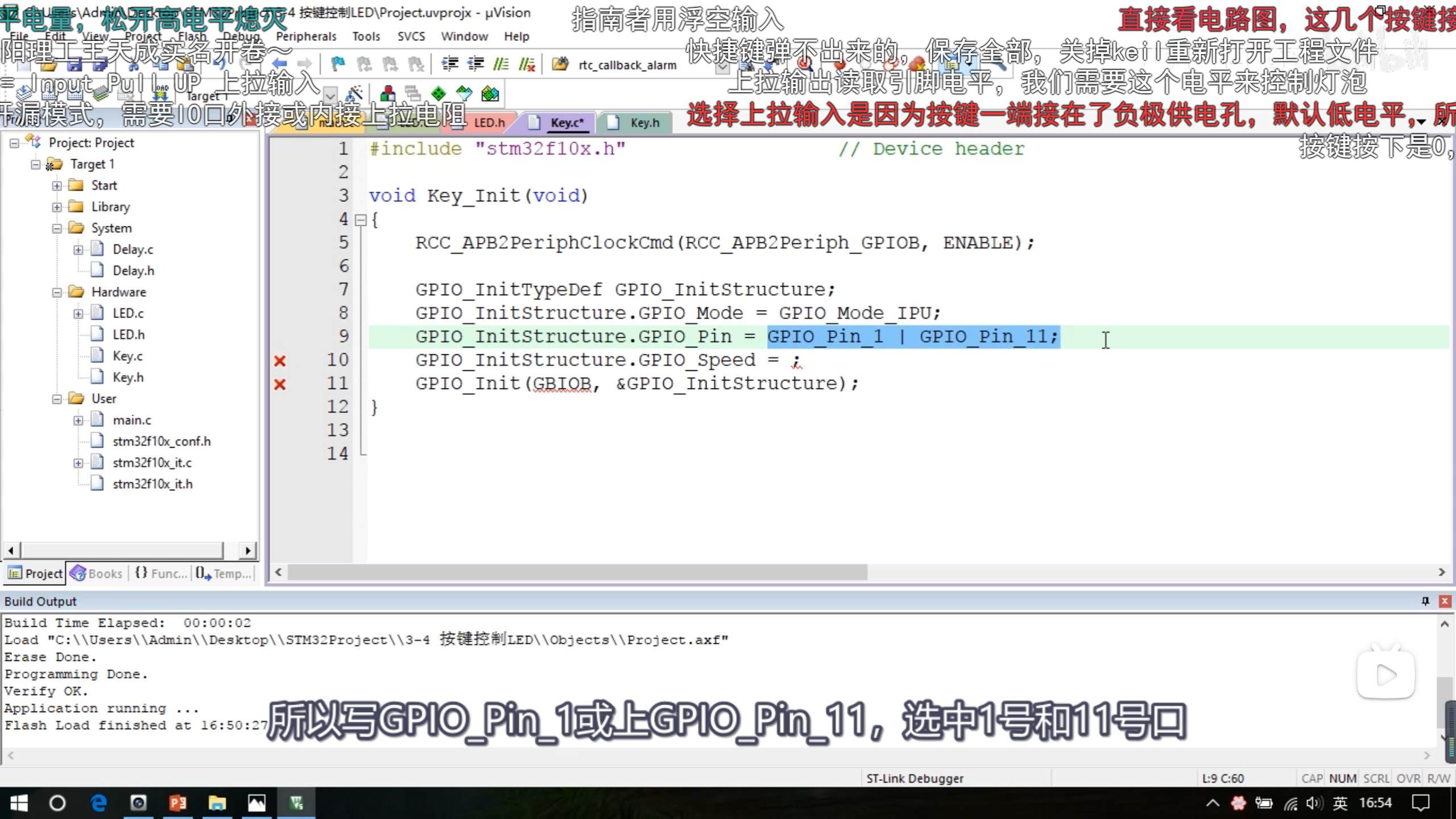Viewport: 1456px width, 819px height.
Task: Expand the Library folder node
Action: coord(57,207)
